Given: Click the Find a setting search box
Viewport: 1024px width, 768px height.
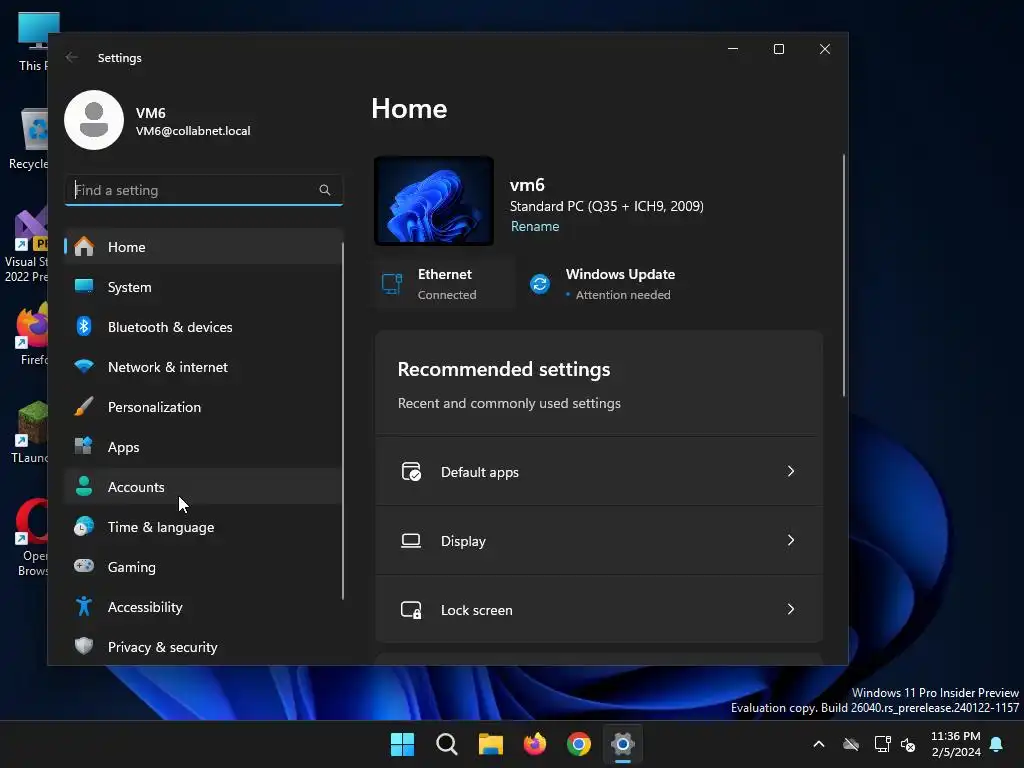Looking at the screenshot, I should point(203,190).
